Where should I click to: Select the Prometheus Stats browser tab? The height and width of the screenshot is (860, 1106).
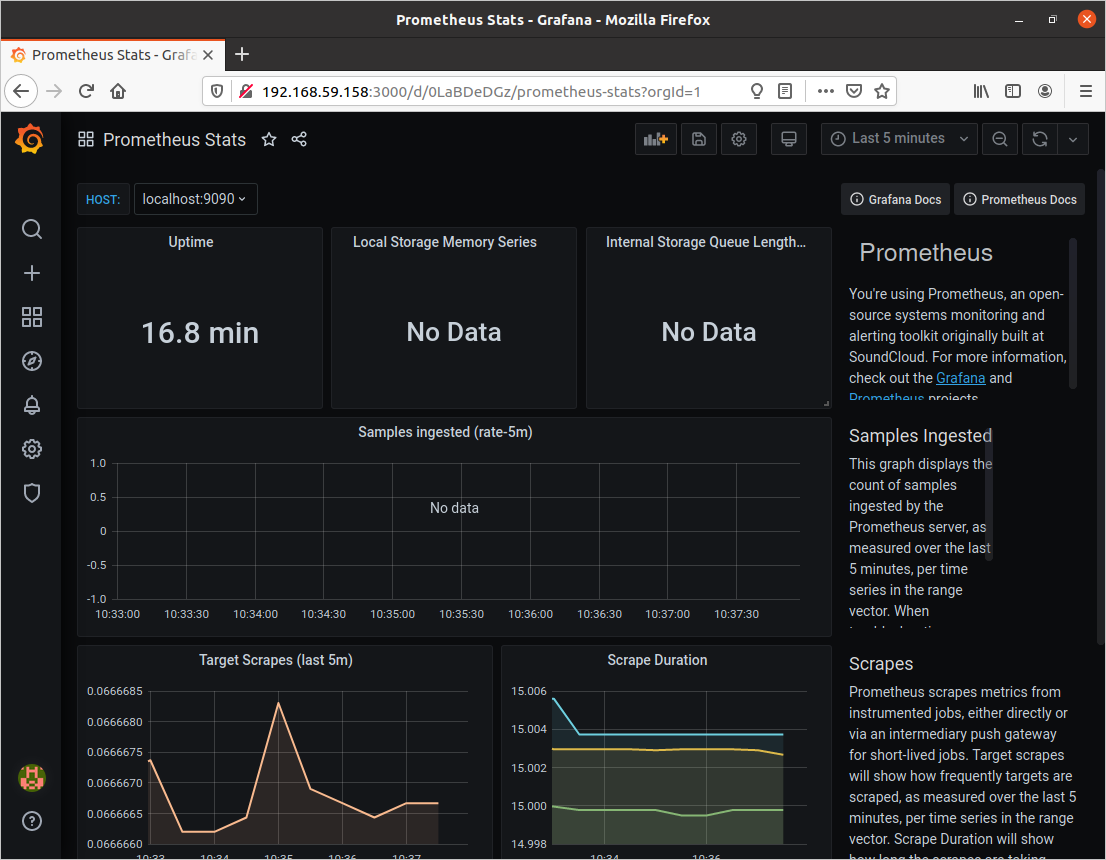point(112,55)
